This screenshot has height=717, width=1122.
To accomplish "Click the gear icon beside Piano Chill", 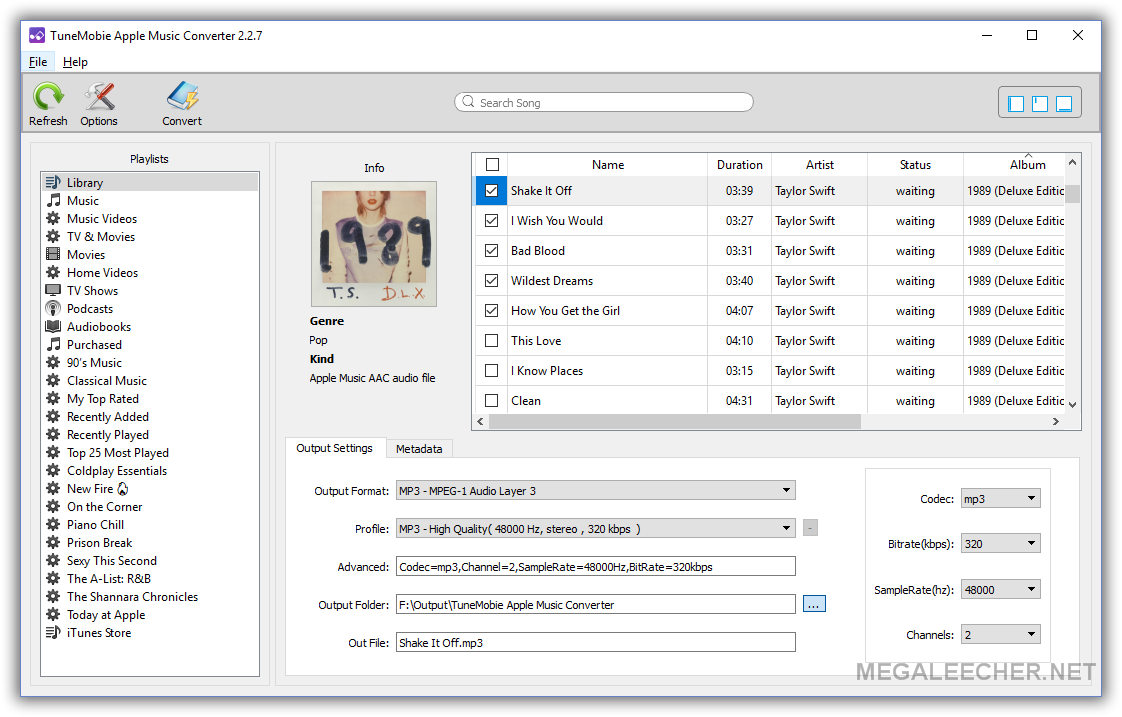I will coord(53,525).
